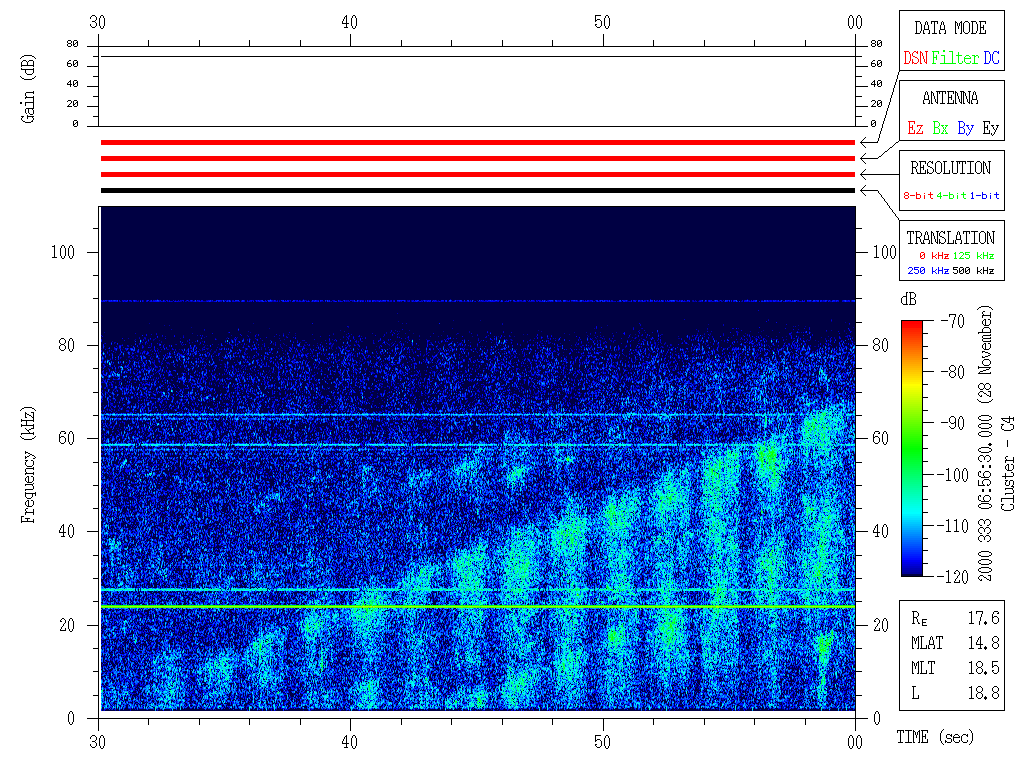Click the TRANSLATION legend heading
This screenshot has width=1024, height=768.
coord(950,238)
